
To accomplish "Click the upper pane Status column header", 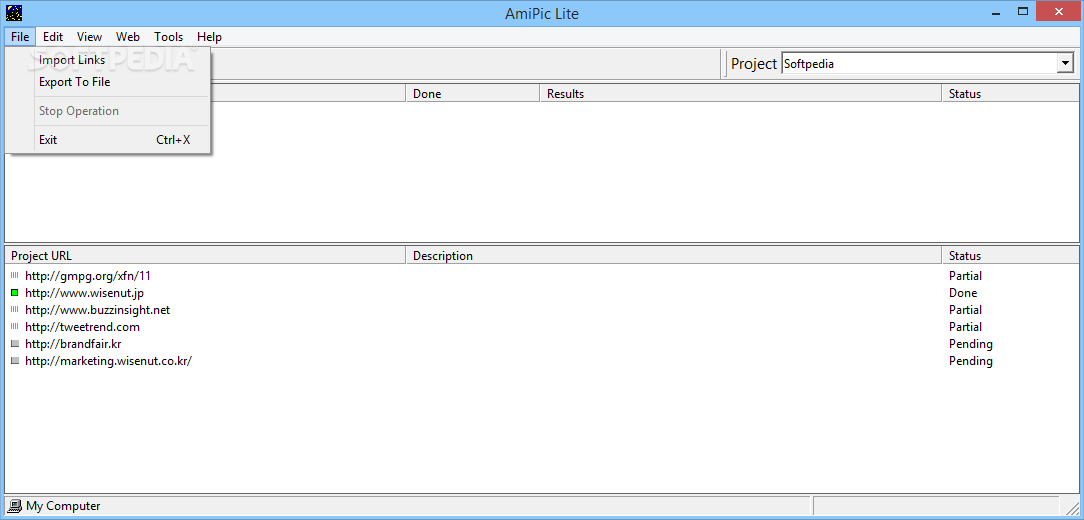I will coord(1010,93).
